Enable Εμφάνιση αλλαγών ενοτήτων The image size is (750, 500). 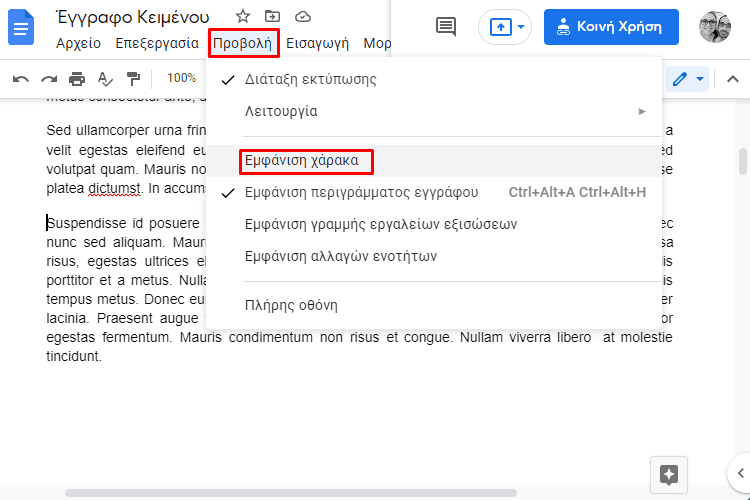[434, 256]
